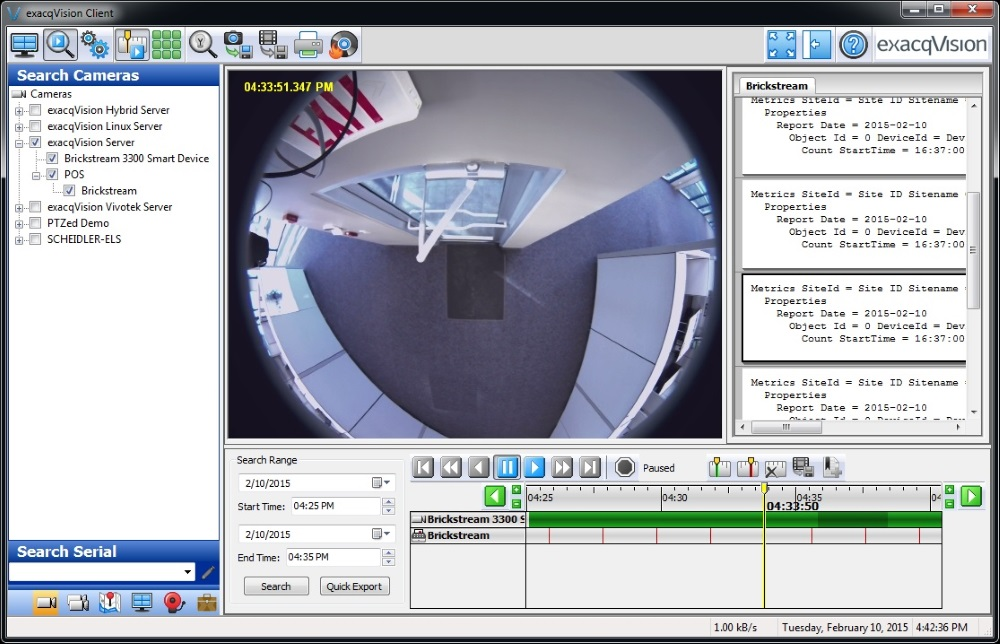
Task: Uncheck the exacqVision Server checkbox
Action: point(37,142)
